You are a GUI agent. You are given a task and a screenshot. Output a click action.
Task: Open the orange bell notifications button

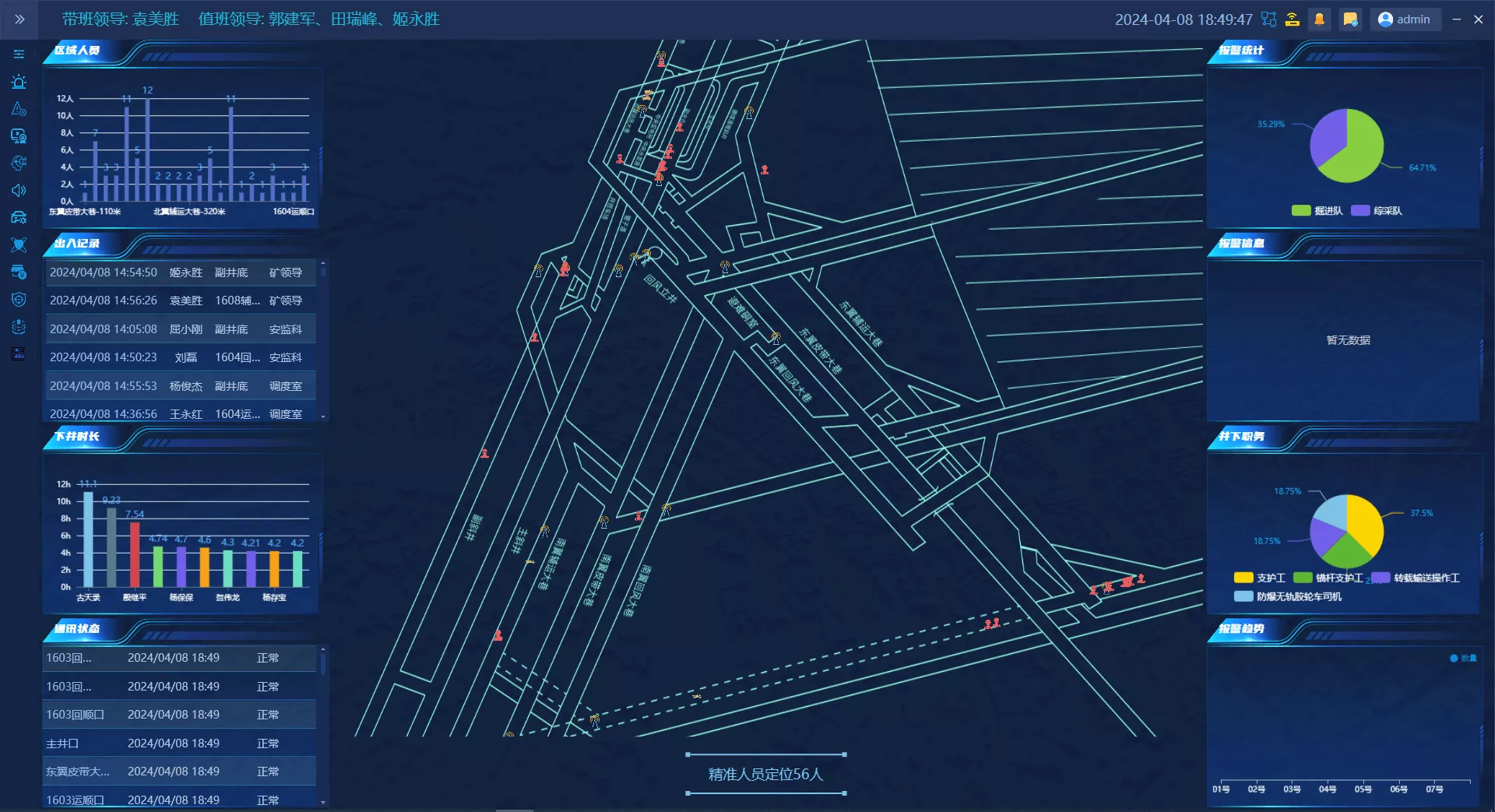[1319, 19]
